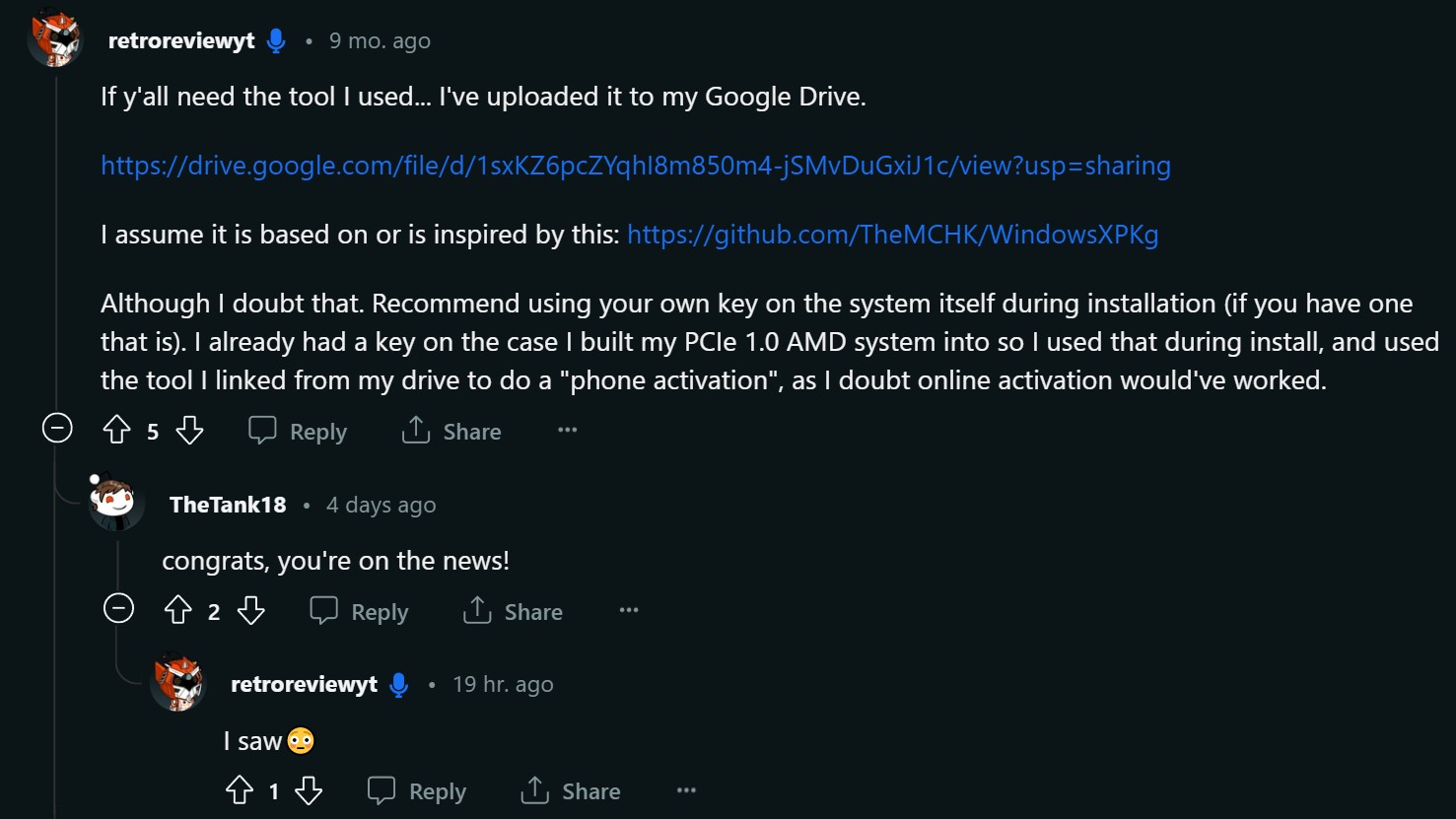Open more options on the "I saw" reply
Image resolution: width=1456 pixels, height=819 pixels.
pyautogui.click(x=686, y=789)
